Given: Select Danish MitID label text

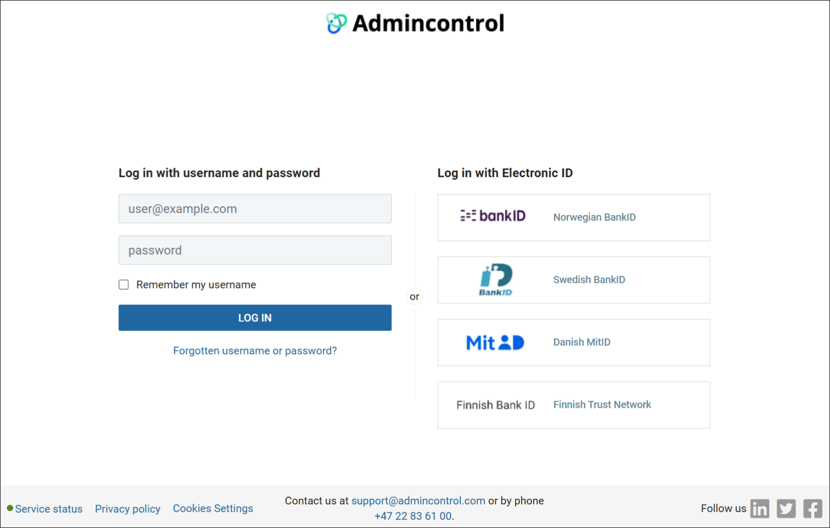Looking at the screenshot, I should tap(582, 342).
